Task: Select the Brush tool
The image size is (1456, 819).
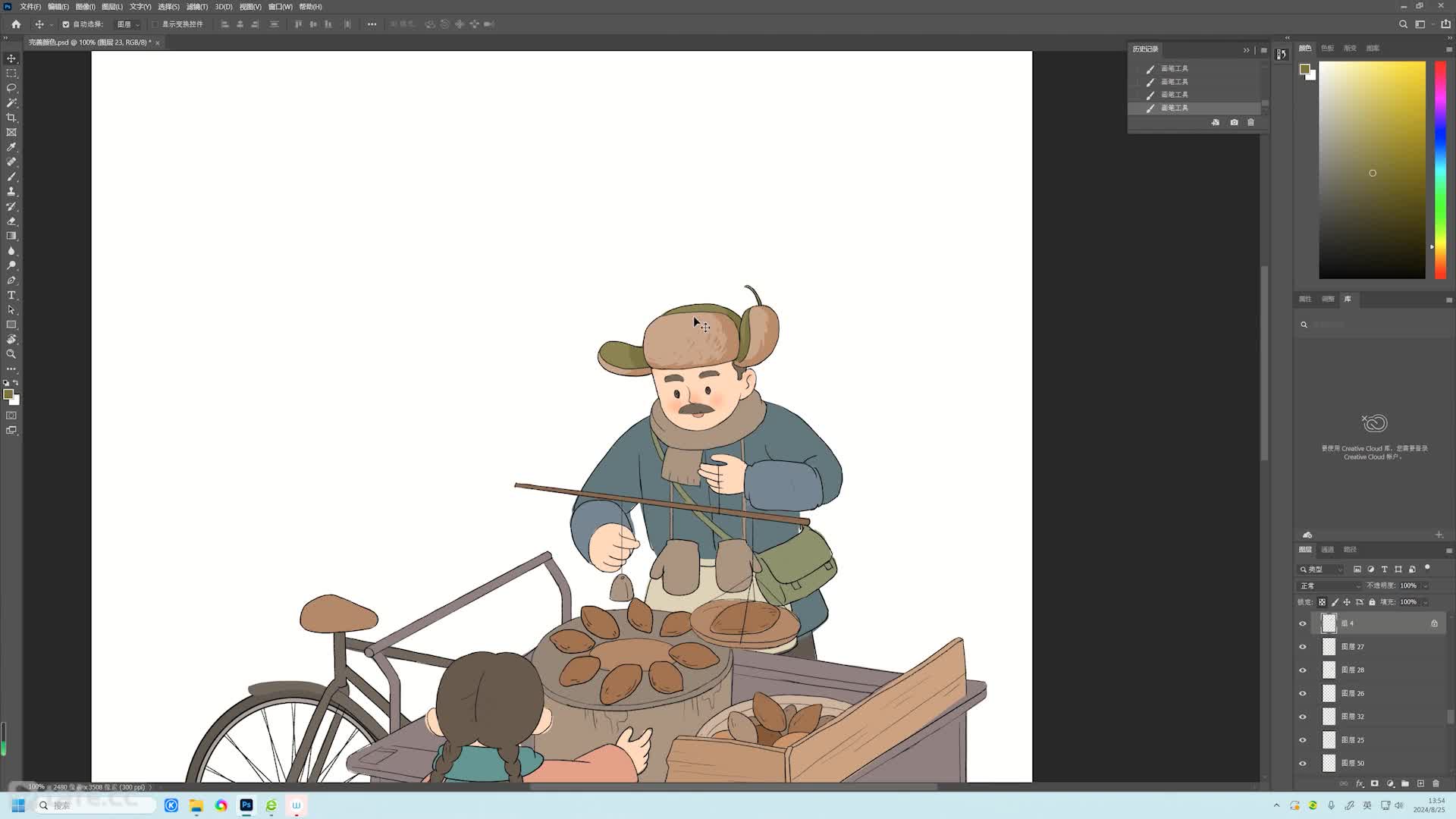Action: (x=11, y=177)
